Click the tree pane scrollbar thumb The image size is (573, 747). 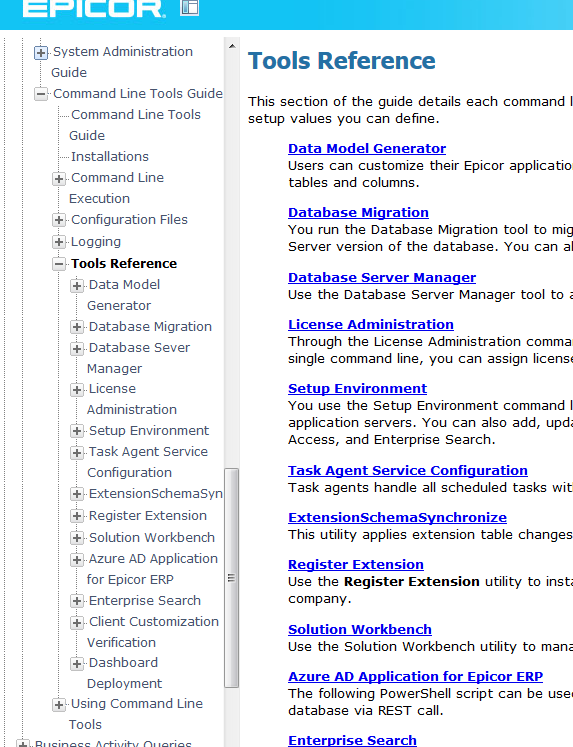[x=231, y=578]
